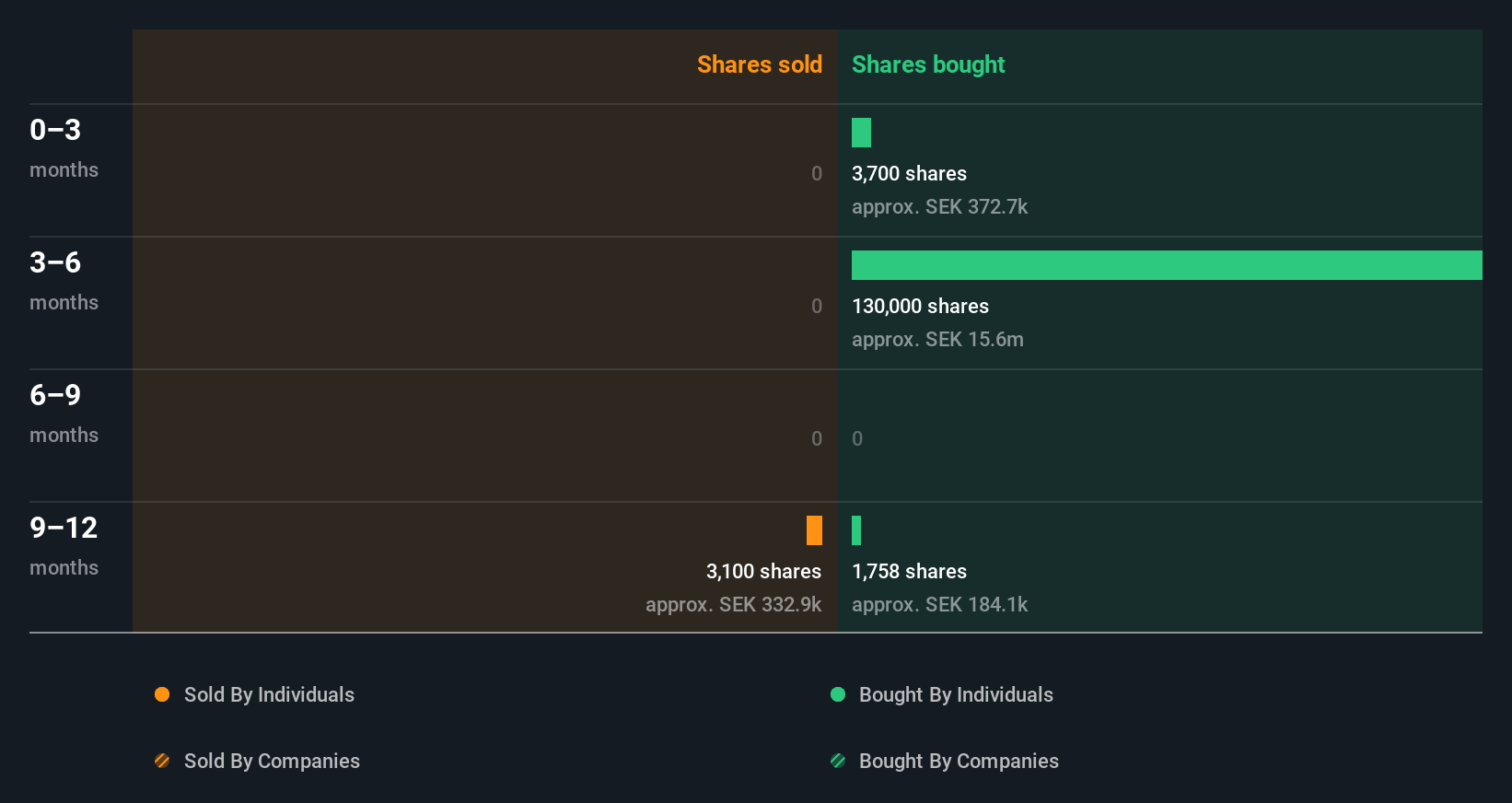Click the sold zero in 0–3 months row

tap(817, 174)
